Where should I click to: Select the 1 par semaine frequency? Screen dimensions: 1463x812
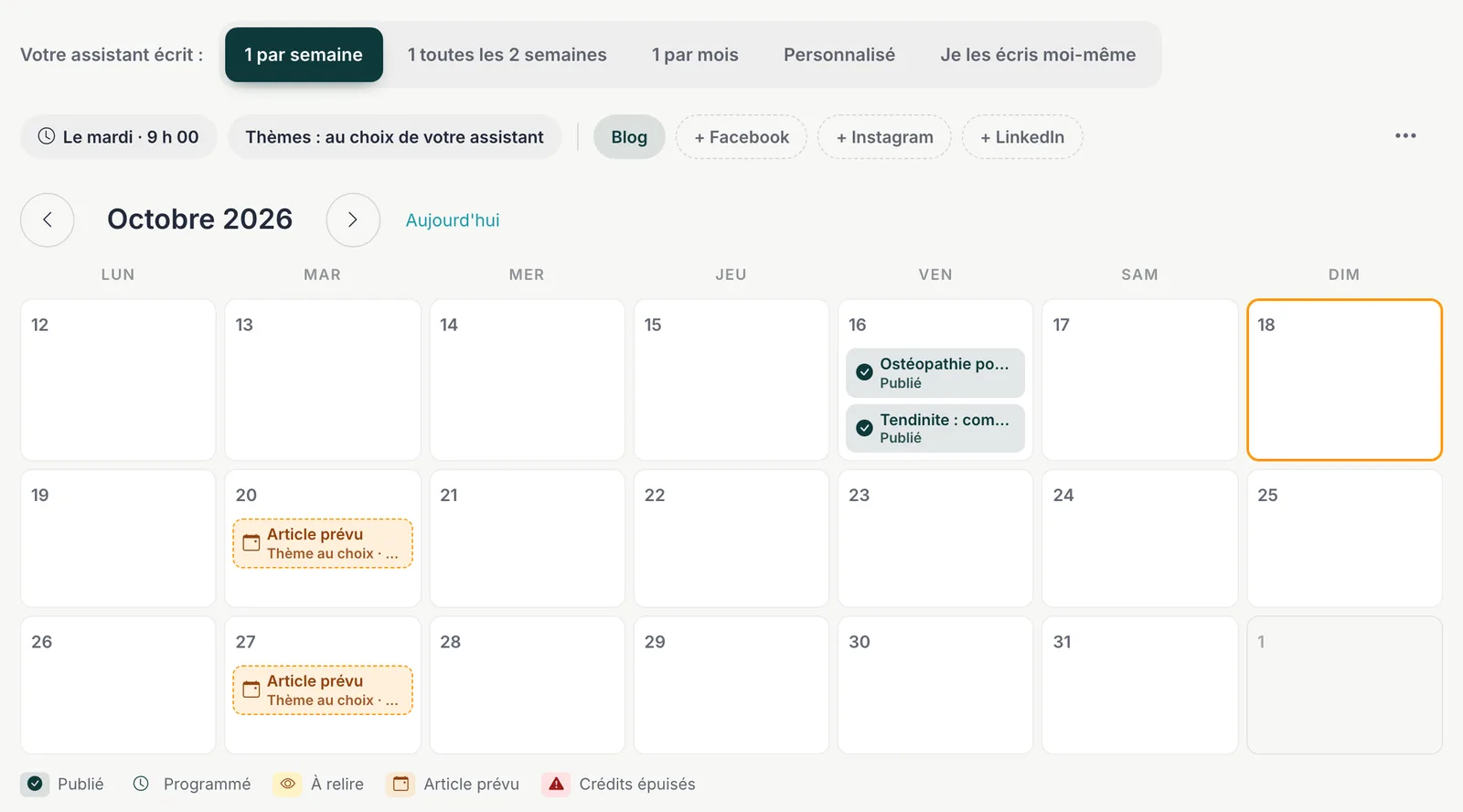(304, 55)
